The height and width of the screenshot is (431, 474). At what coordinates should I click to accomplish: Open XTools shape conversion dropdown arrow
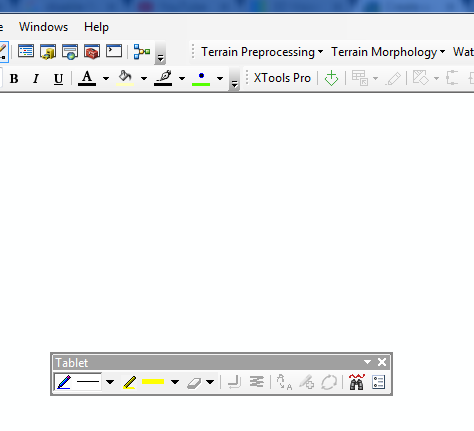click(436, 79)
